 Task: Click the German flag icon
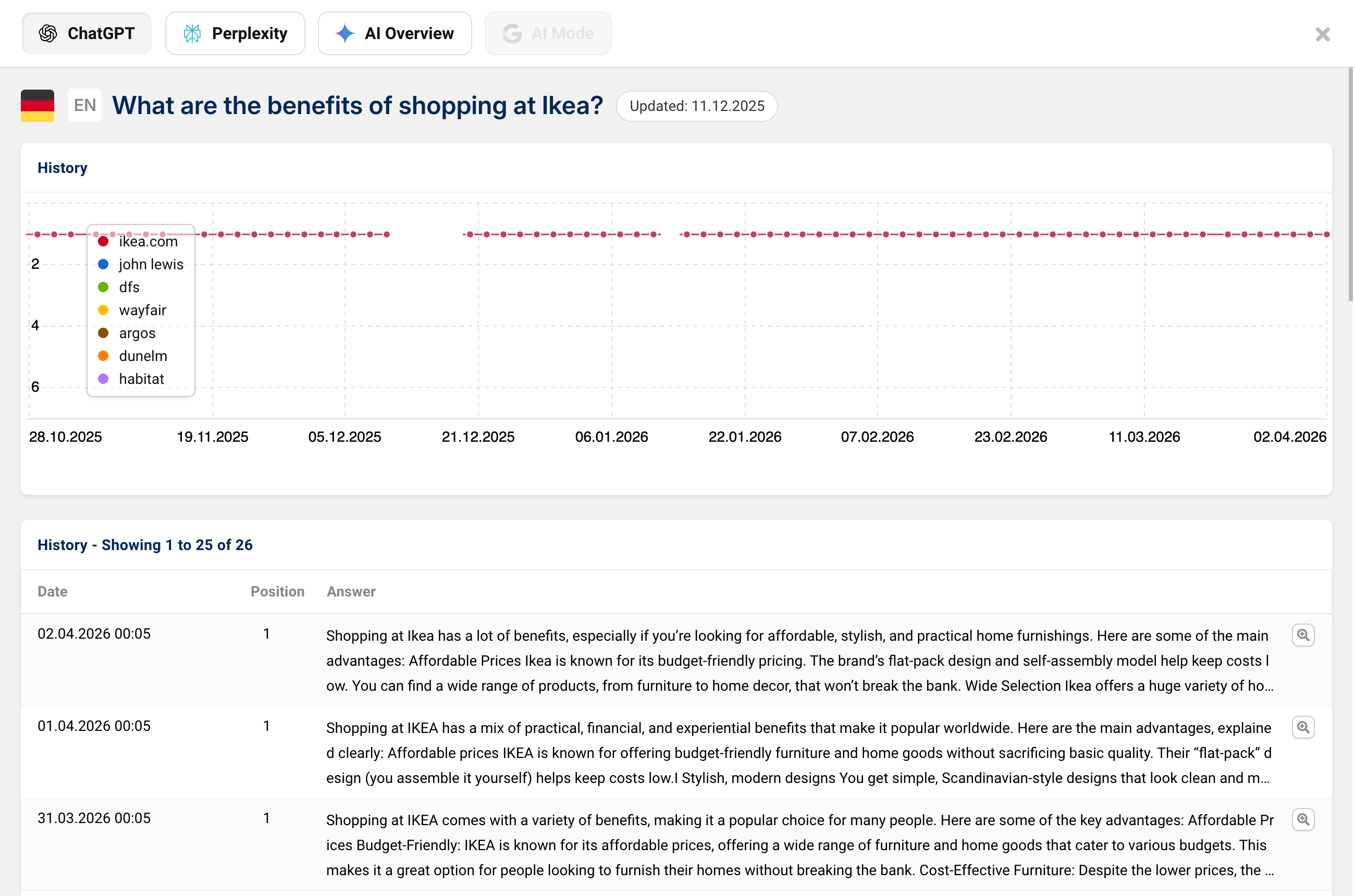(36, 105)
